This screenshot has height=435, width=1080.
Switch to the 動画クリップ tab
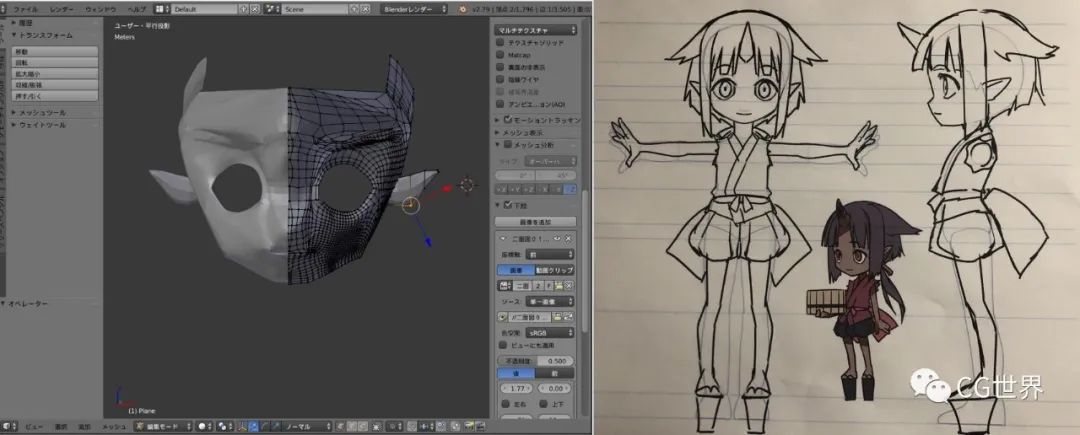tap(554, 270)
